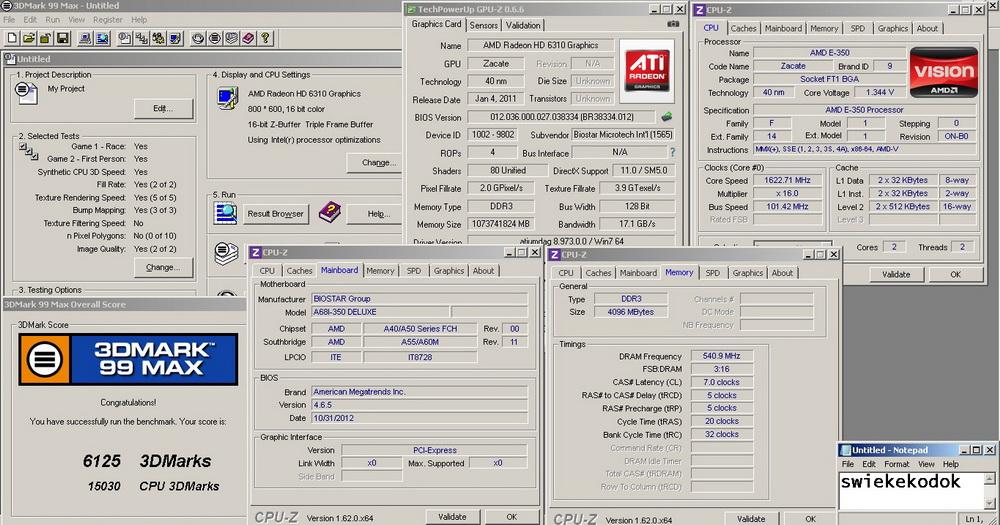Click the monitor display toolbar icon

(x=102, y=38)
